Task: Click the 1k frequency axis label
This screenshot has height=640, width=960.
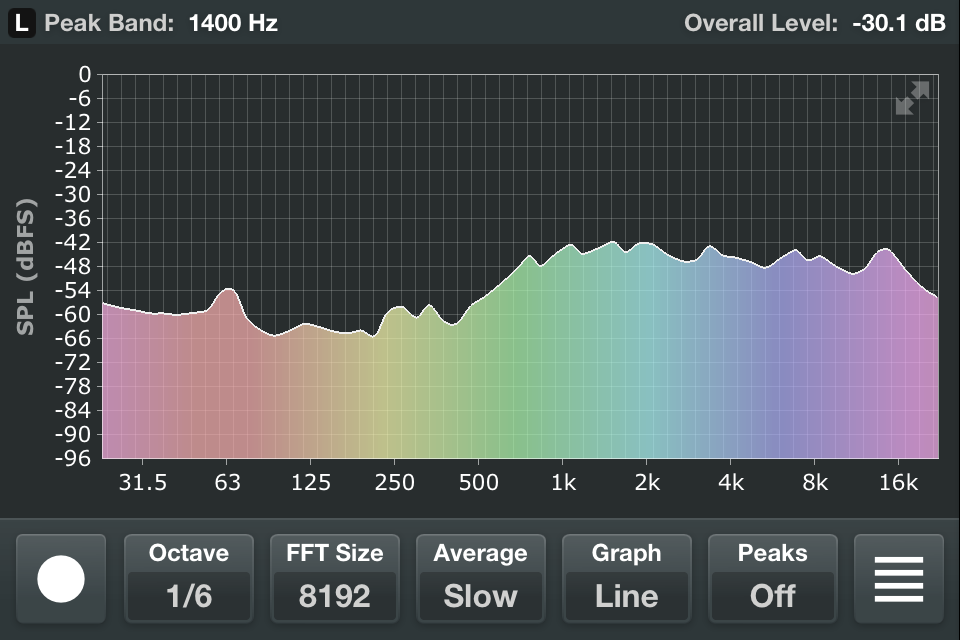Action: click(563, 483)
